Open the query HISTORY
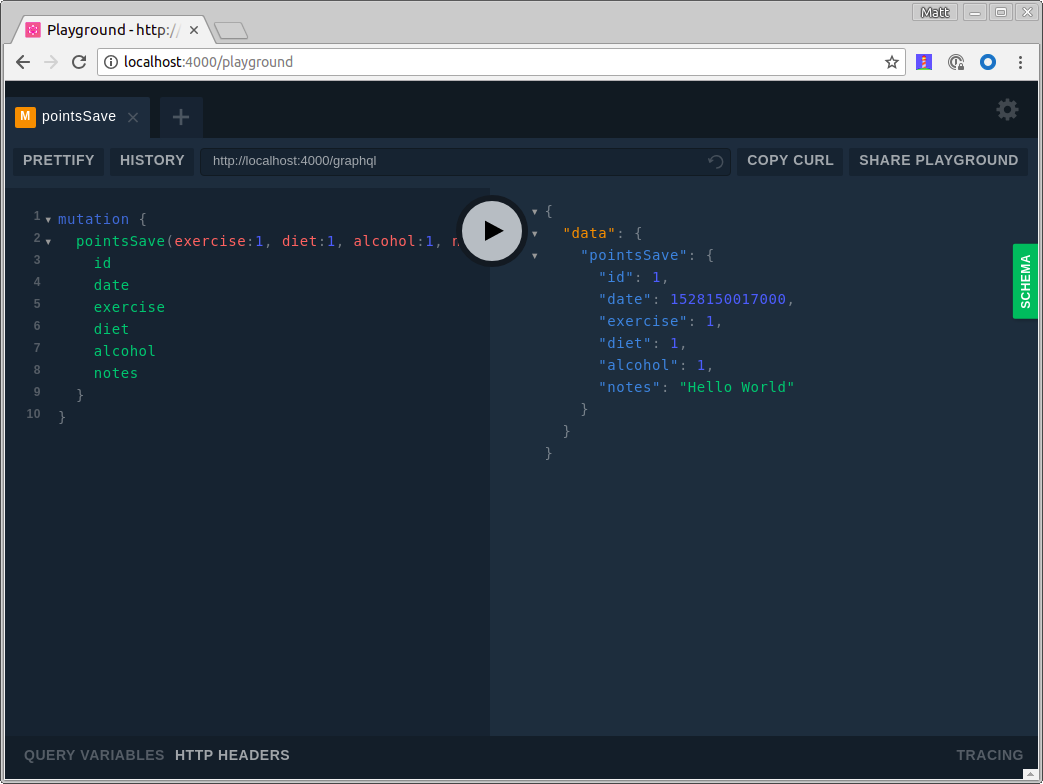The image size is (1043, 784). coord(152,161)
